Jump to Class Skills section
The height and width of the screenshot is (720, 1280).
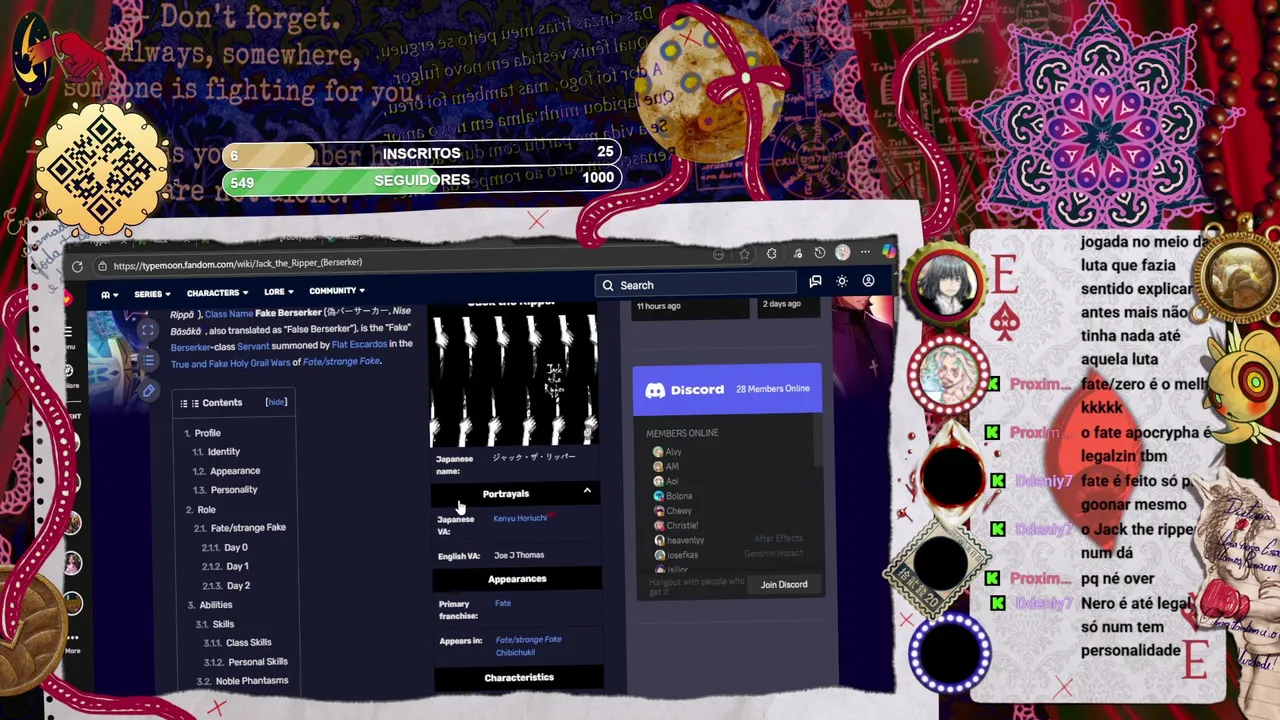coord(248,643)
